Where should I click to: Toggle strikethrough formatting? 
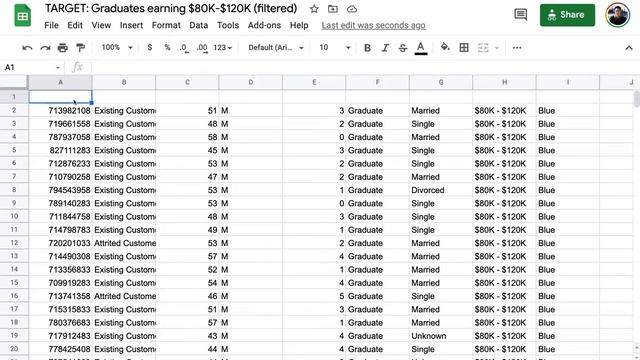(403, 48)
